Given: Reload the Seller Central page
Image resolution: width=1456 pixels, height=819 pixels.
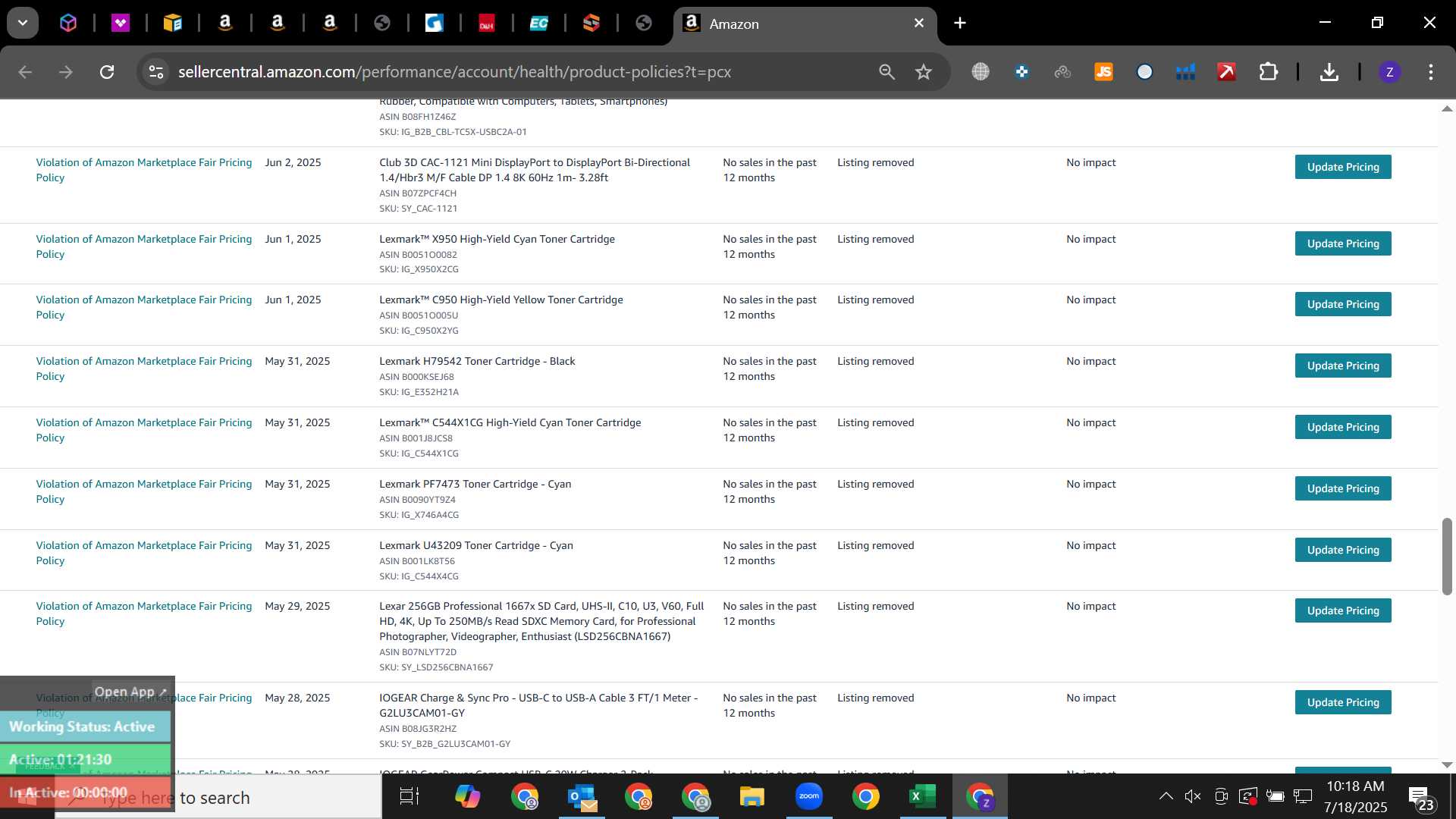Looking at the screenshot, I should pos(107,71).
